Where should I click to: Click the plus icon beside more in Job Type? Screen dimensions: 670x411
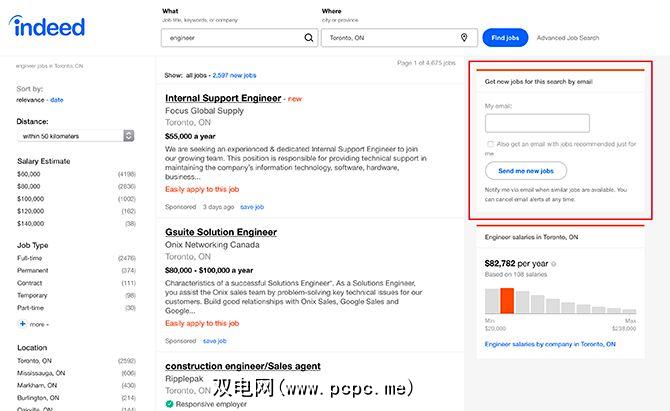click(23, 324)
